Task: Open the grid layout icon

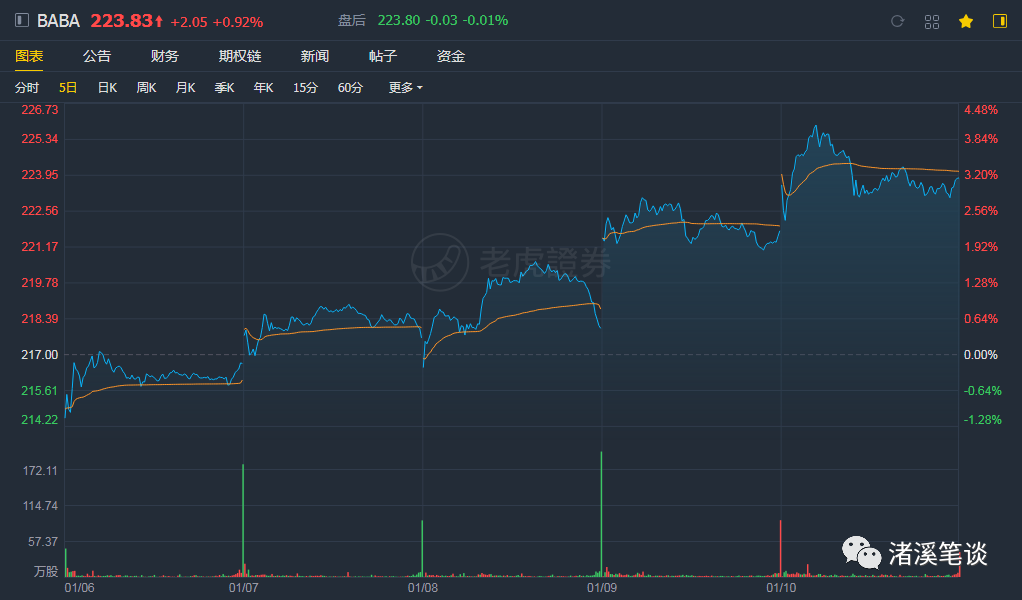Action: point(932,21)
